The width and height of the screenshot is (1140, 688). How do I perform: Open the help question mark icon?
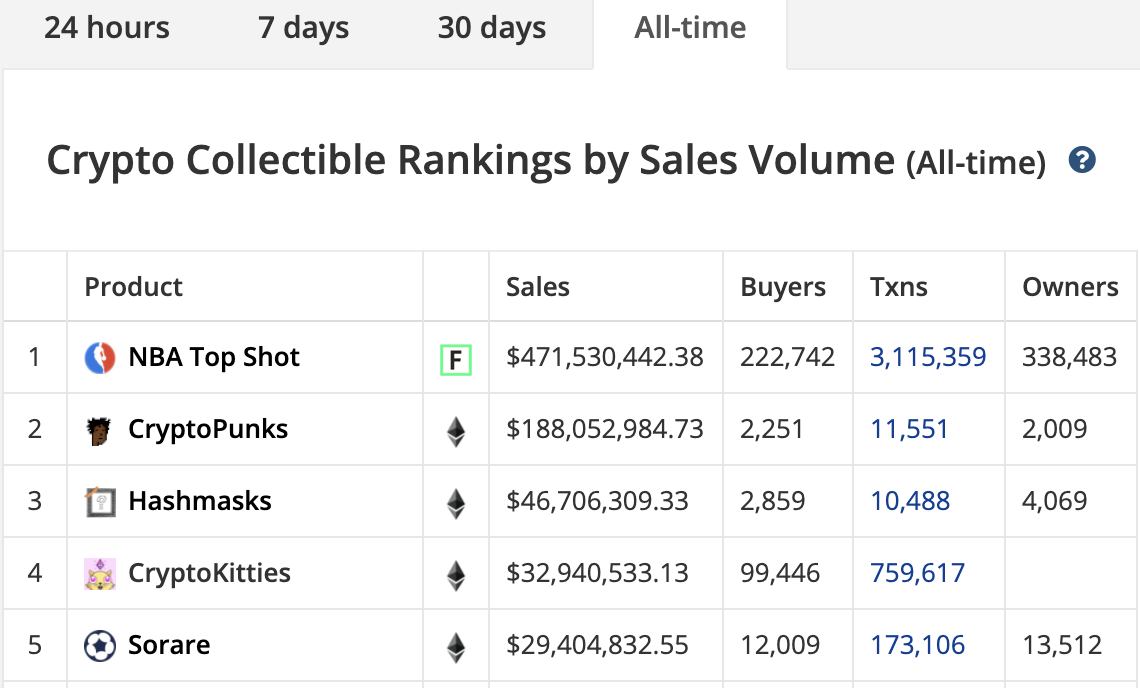(x=1082, y=159)
